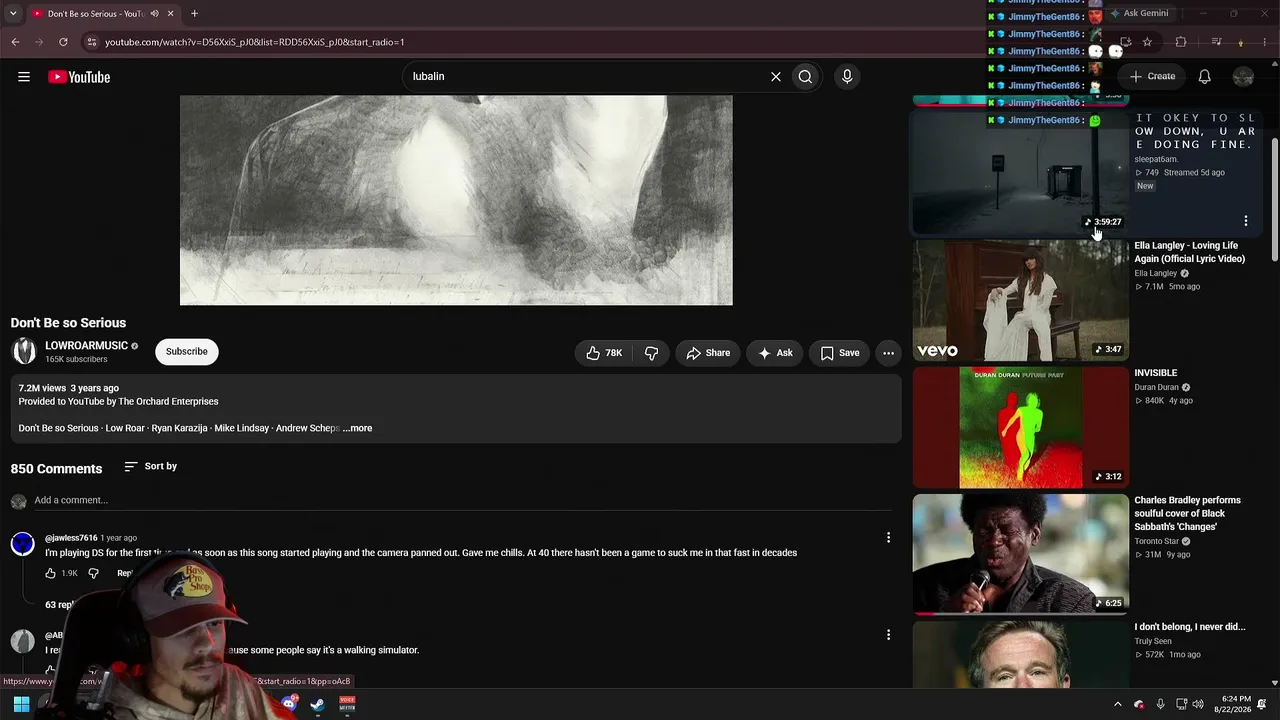The image size is (1280, 720).
Task: Open 'I don't belong, I never did...' title
Action: [1190, 627]
